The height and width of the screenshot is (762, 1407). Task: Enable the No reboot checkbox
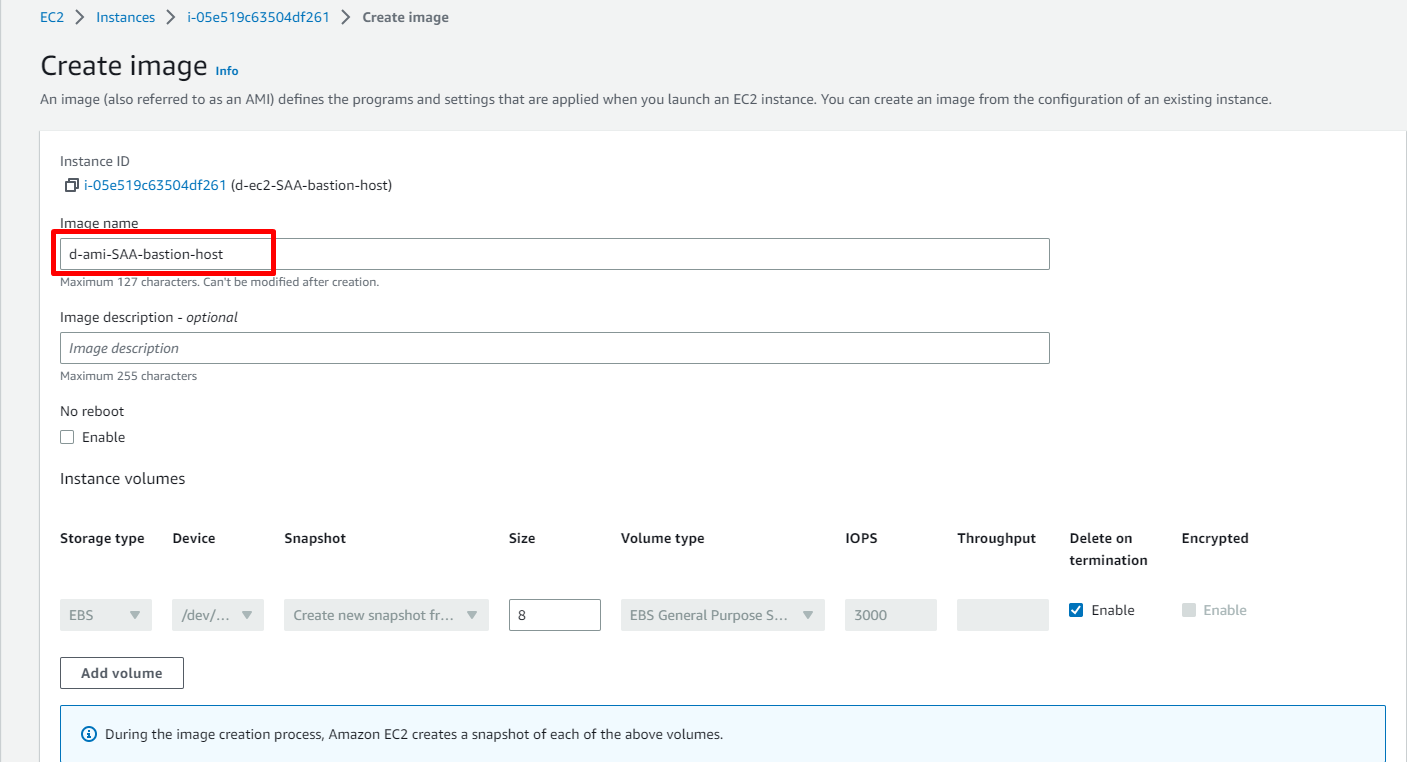(67, 437)
